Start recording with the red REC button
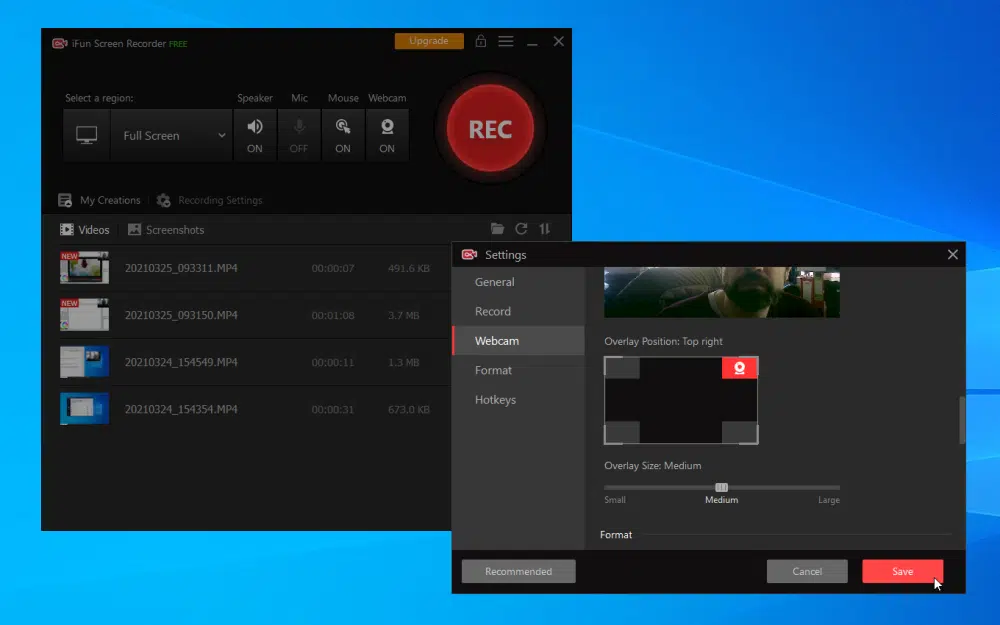This screenshot has width=1000, height=625. 490,129
